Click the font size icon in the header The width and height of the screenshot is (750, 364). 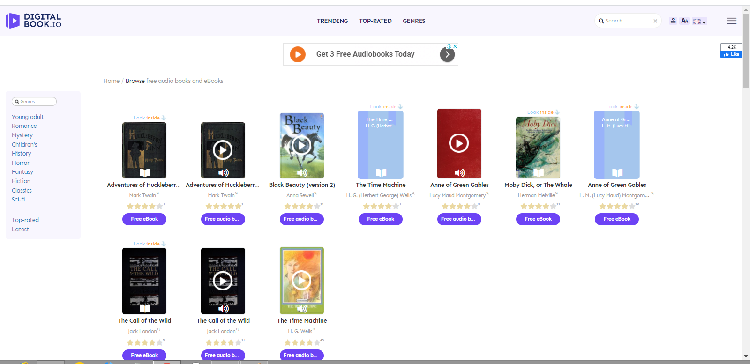684,21
